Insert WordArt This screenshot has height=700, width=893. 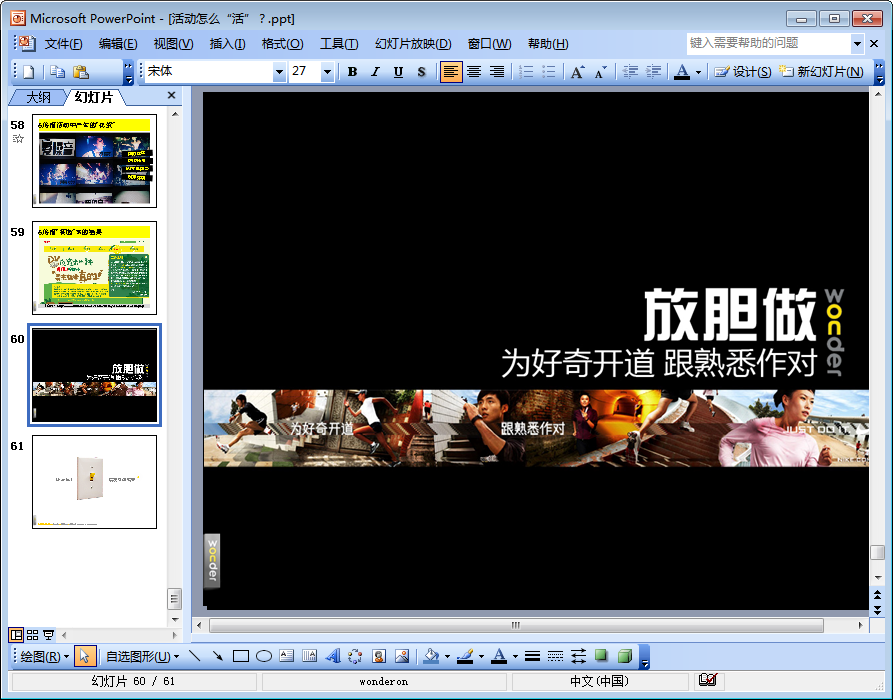(x=333, y=656)
